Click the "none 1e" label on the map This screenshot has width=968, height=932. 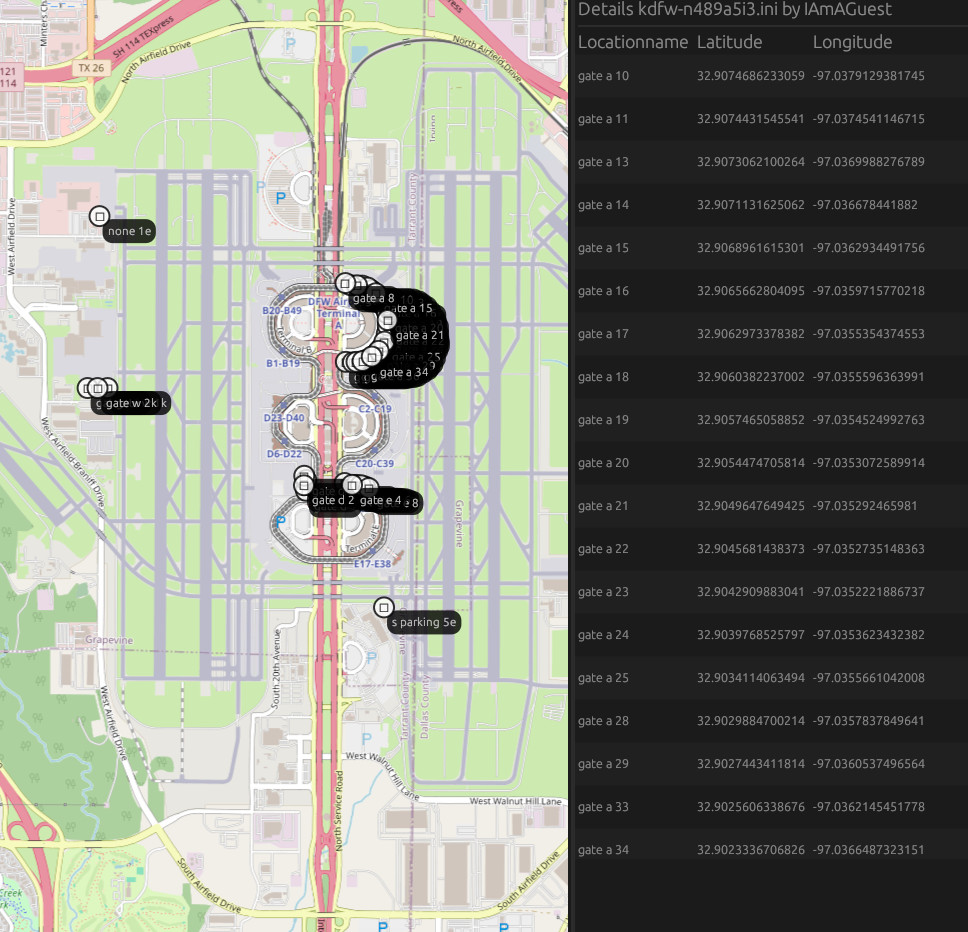coord(130,231)
